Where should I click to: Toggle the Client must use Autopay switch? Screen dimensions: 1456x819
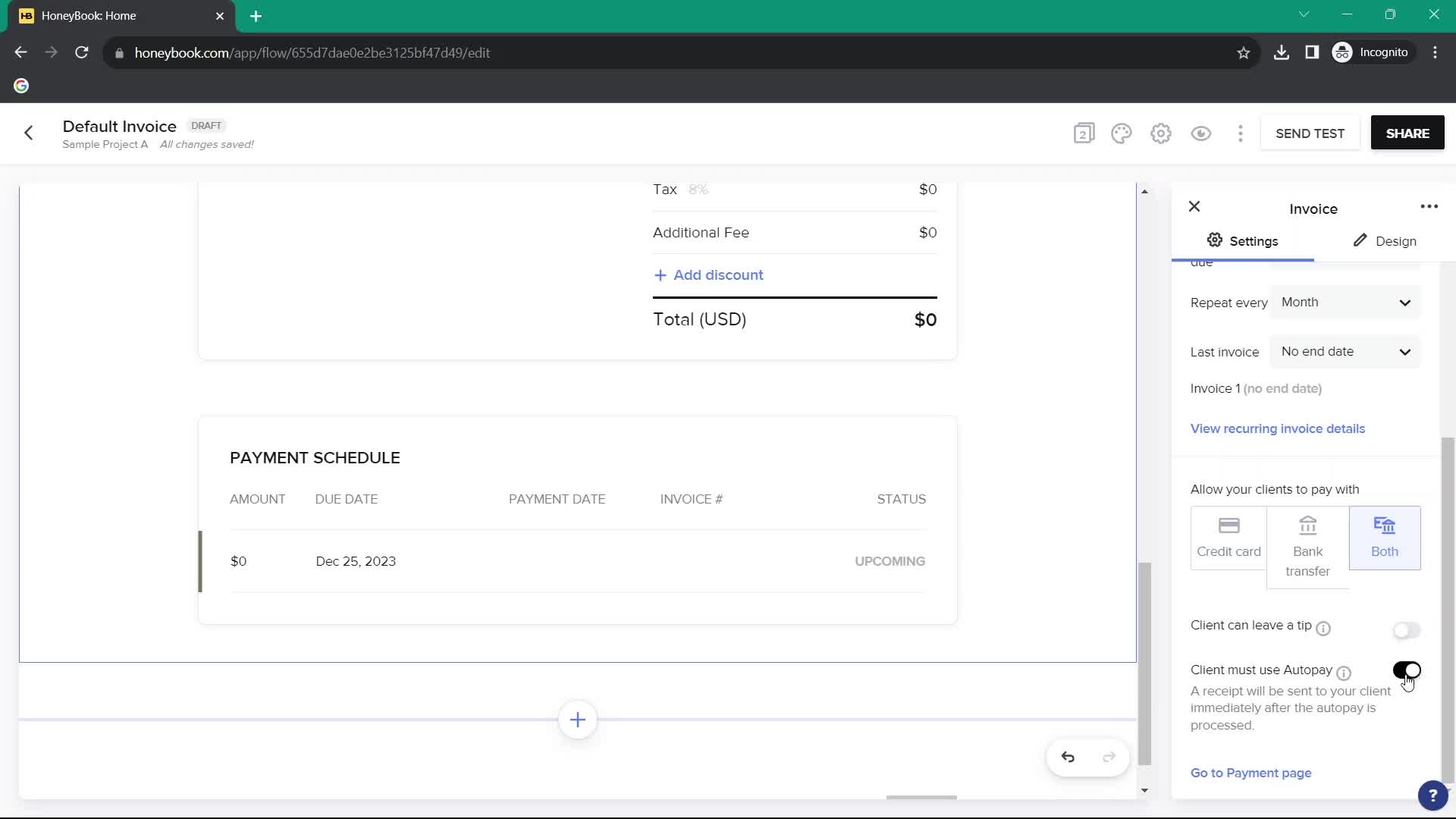tap(1407, 670)
